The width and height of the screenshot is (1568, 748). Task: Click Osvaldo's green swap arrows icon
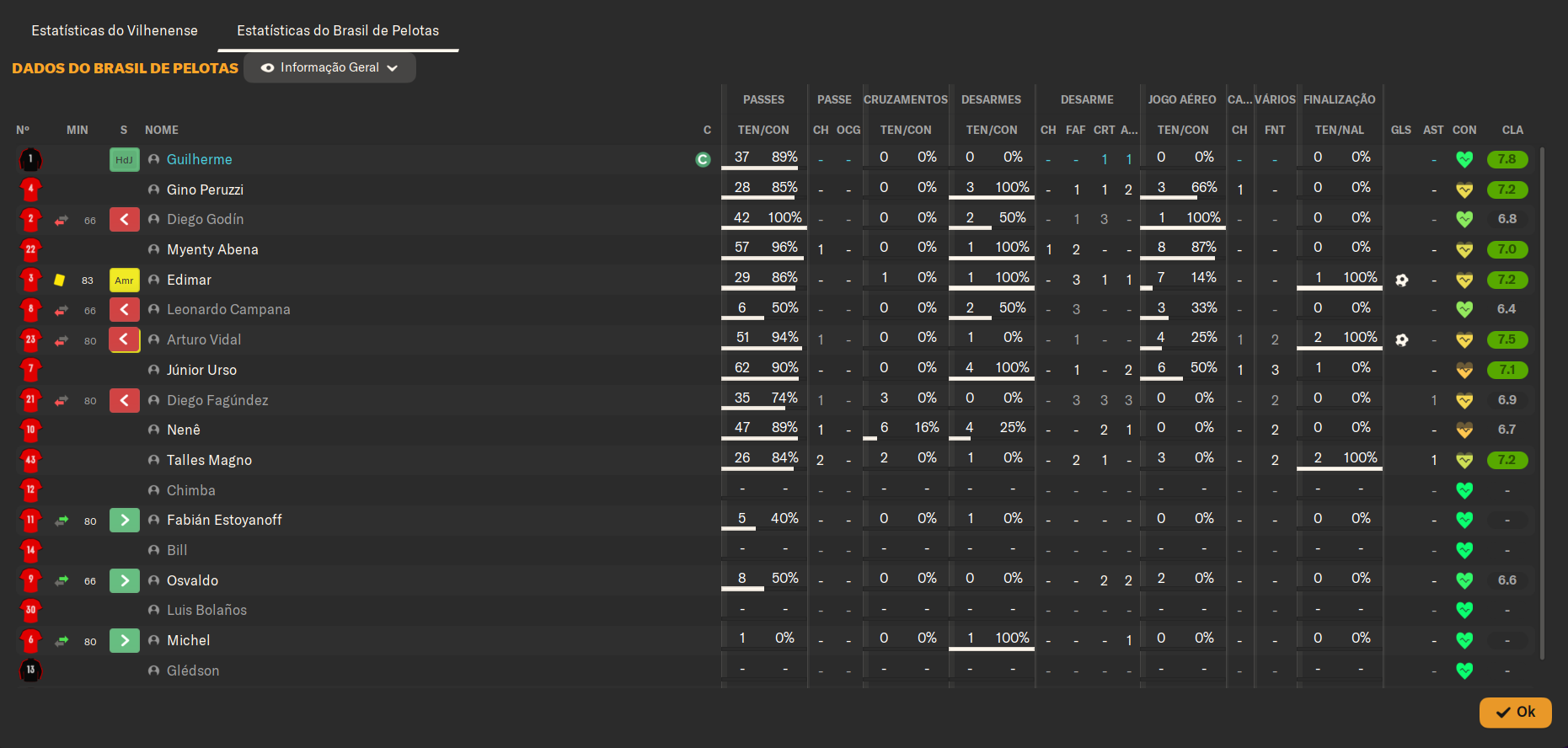click(62, 580)
